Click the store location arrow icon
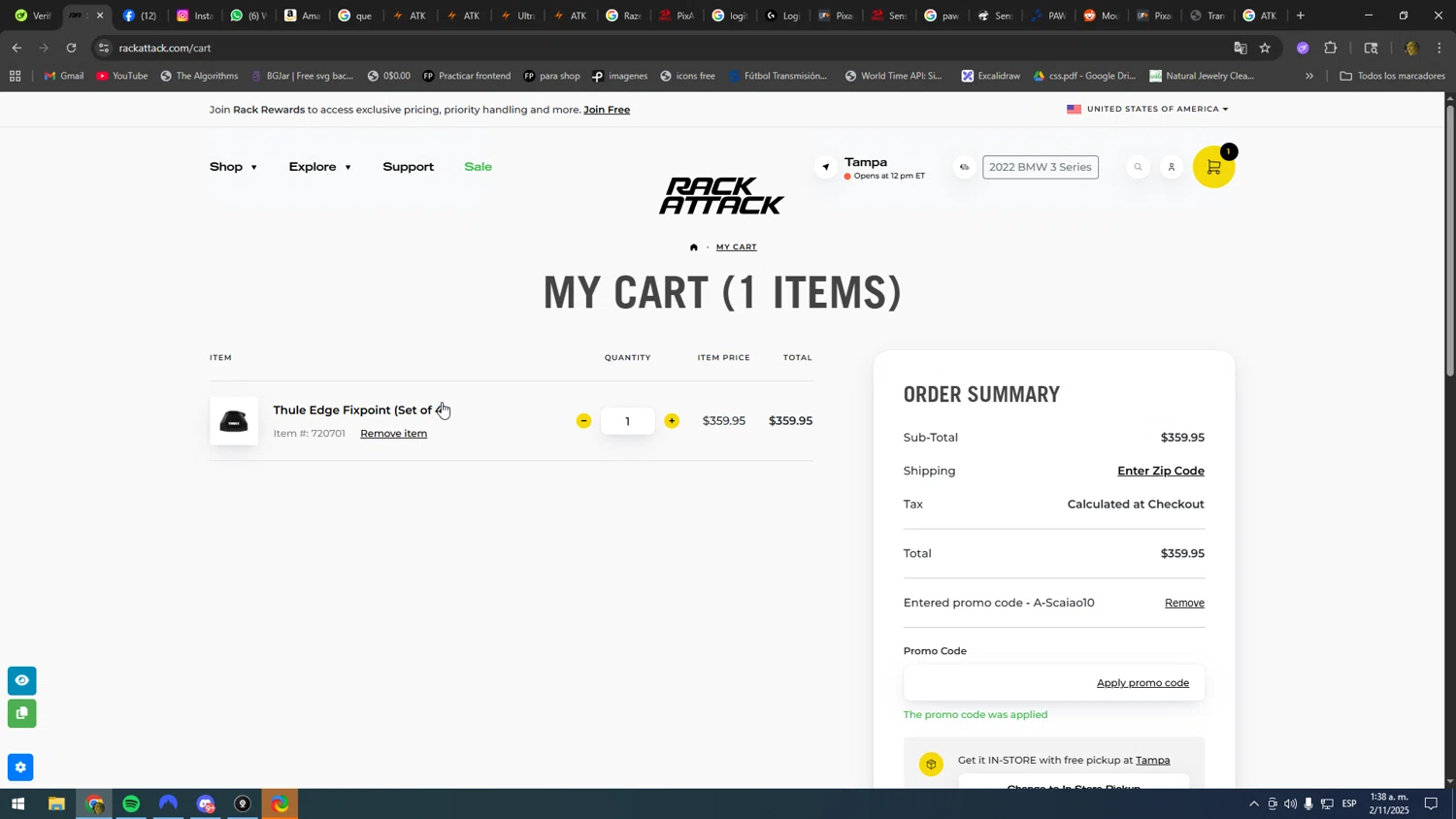 [826, 167]
